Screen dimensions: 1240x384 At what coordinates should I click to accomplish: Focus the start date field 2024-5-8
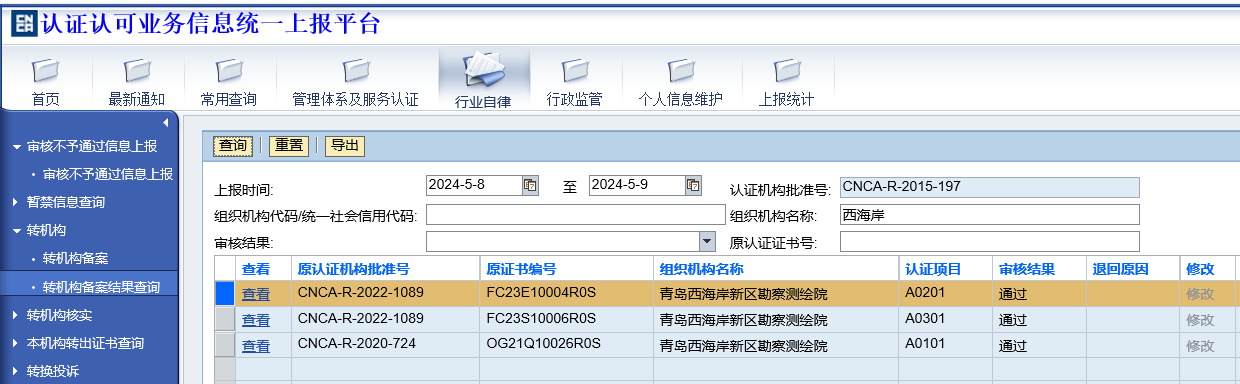[474, 185]
